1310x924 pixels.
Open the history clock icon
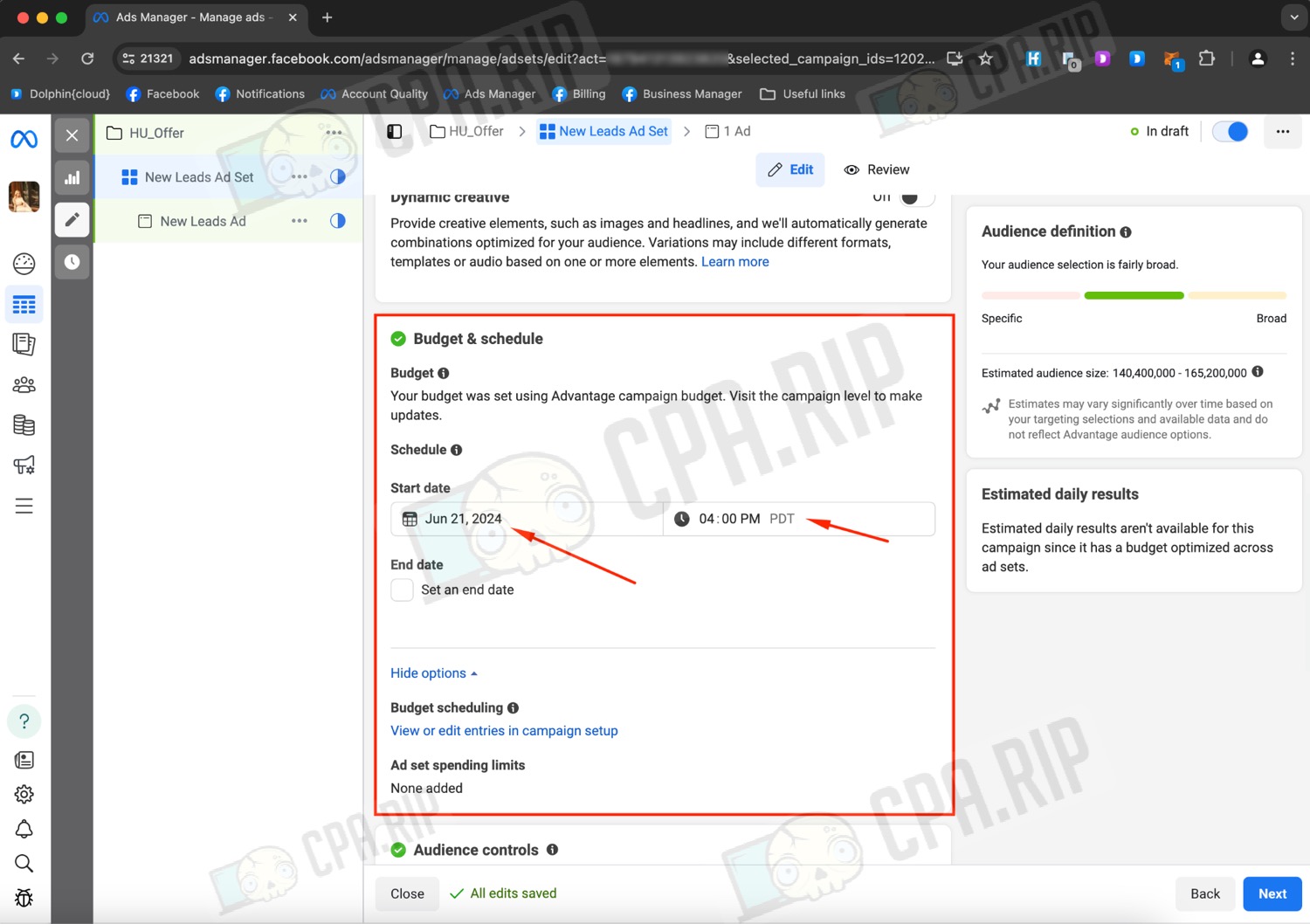[72, 262]
